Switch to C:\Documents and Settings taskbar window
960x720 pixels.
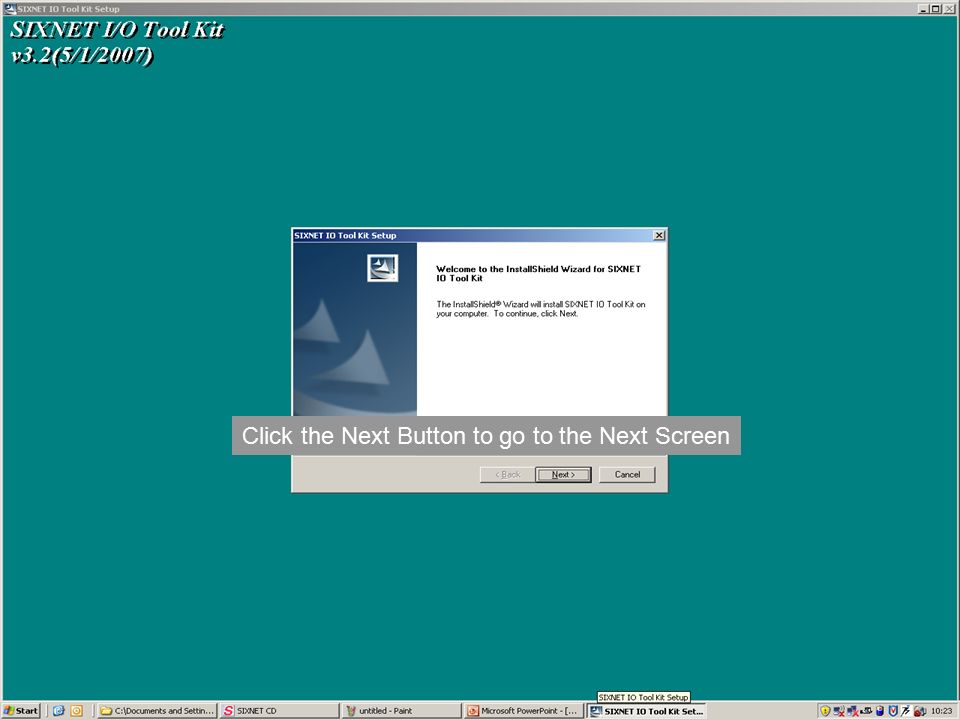[x=157, y=711]
